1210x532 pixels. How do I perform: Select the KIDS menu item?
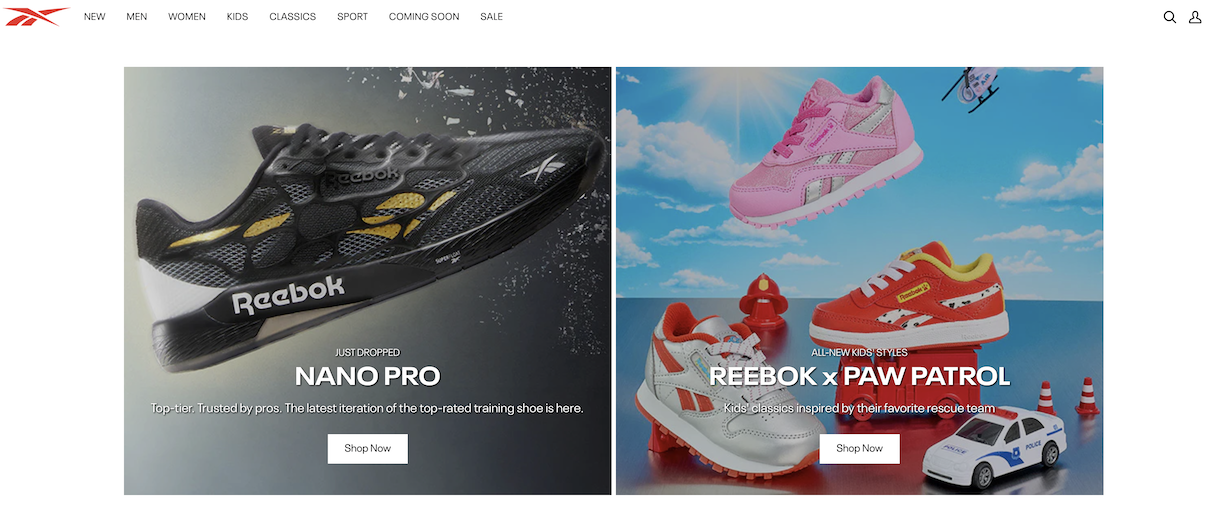pyautogui.click(x=238, y=17)
